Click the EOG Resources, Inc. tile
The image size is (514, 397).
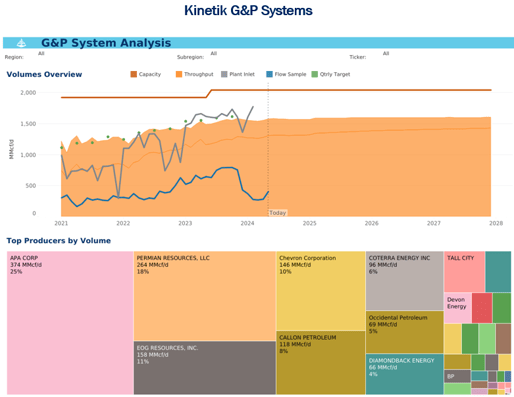(205, 368)
